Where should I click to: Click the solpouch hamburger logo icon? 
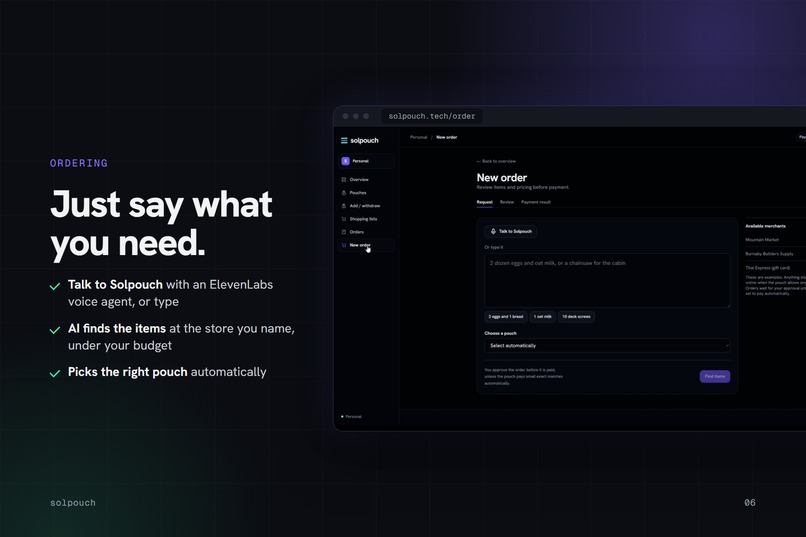[x=344, y=140]
